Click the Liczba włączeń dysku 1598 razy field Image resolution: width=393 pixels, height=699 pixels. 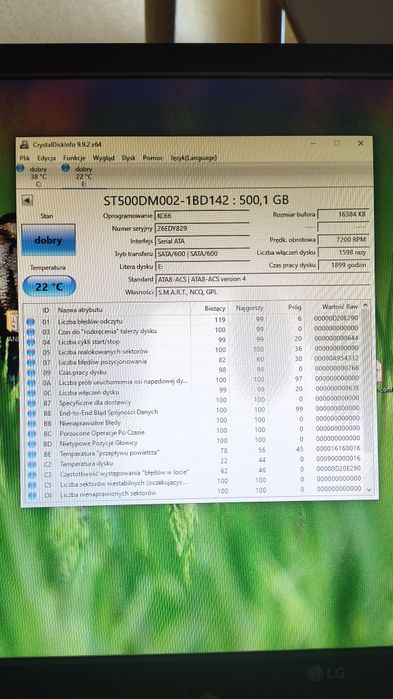coord(344,253)
